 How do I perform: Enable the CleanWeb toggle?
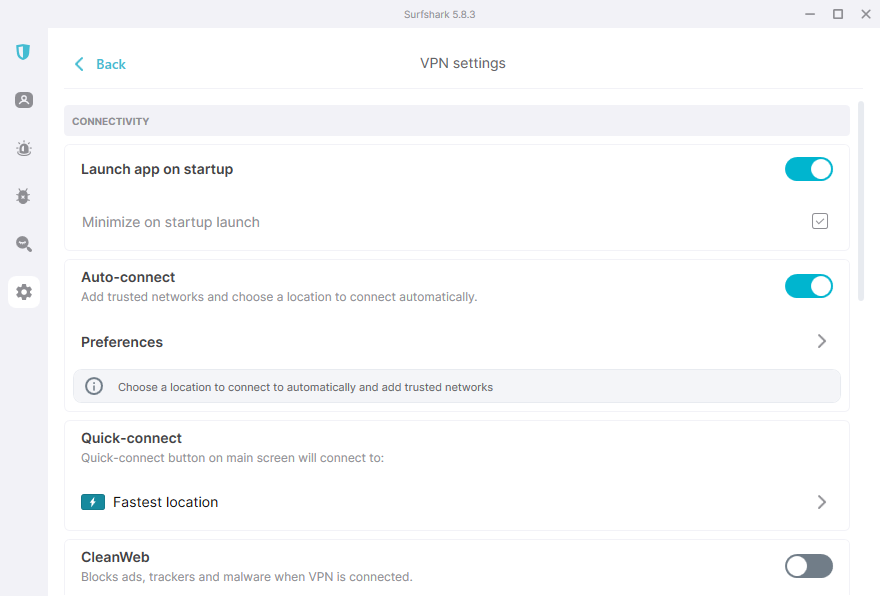click(x=808, y=566)
